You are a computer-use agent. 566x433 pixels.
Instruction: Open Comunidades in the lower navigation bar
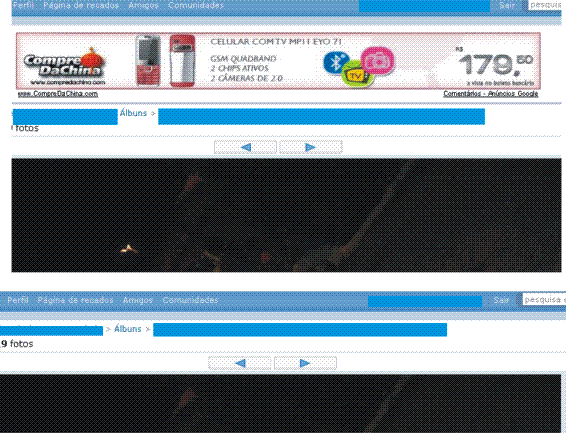click(x=190, y=300)
